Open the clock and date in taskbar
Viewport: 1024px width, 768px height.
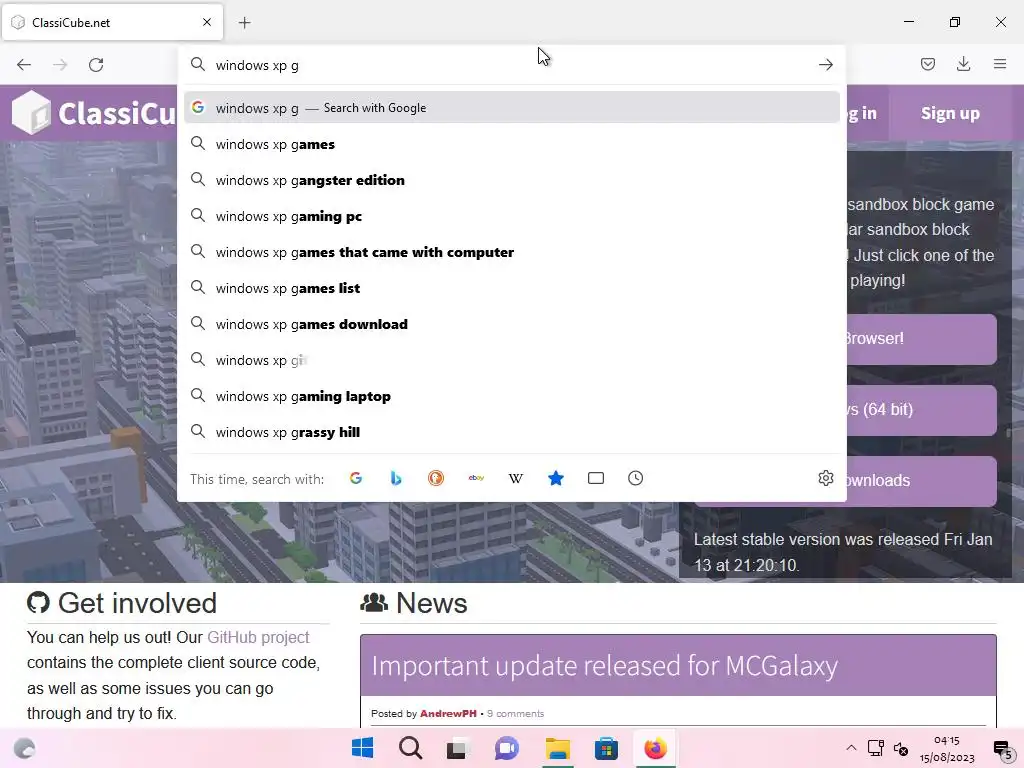947,749
